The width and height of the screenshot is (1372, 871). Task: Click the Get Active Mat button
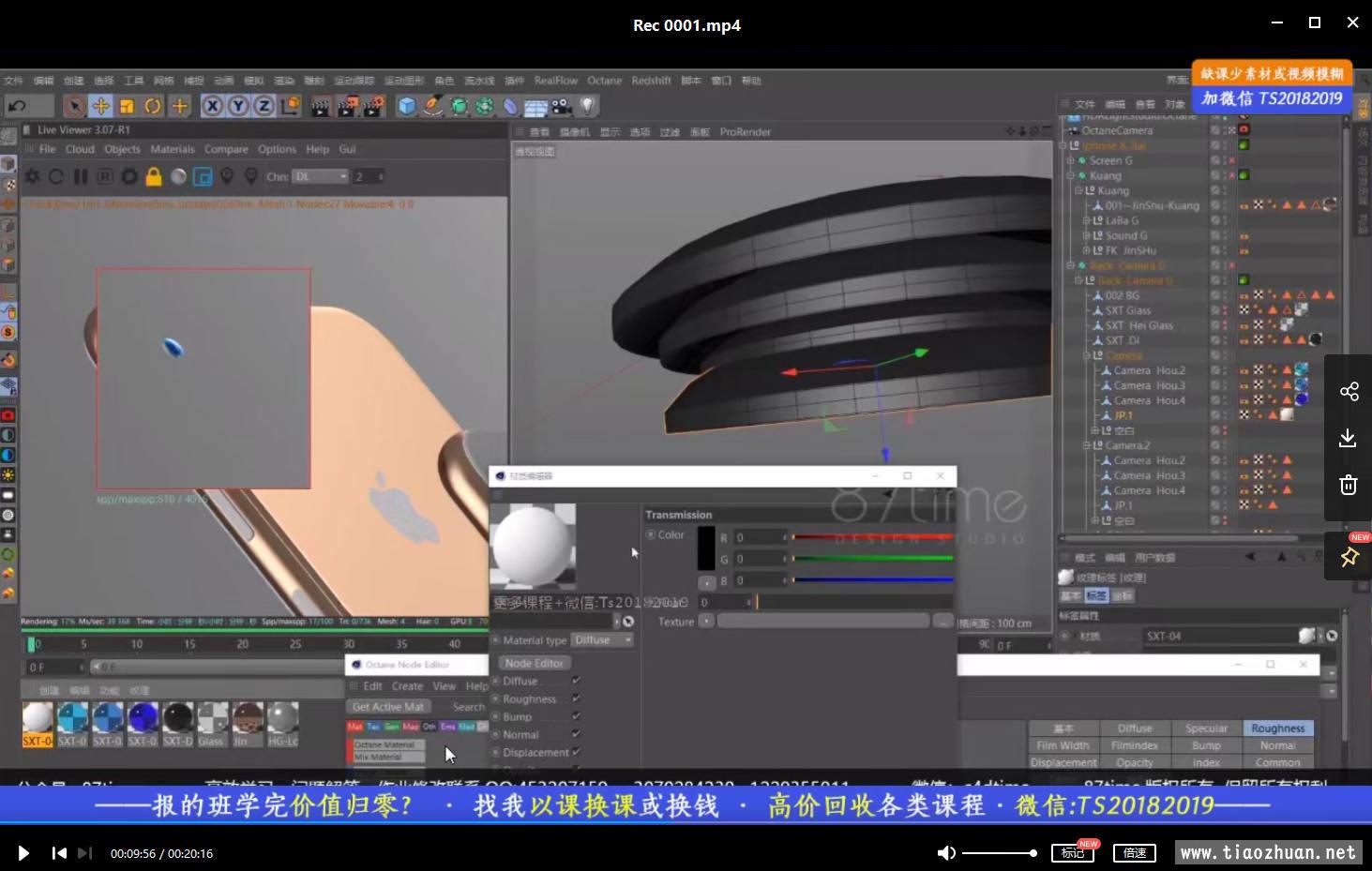click(388, 707)
